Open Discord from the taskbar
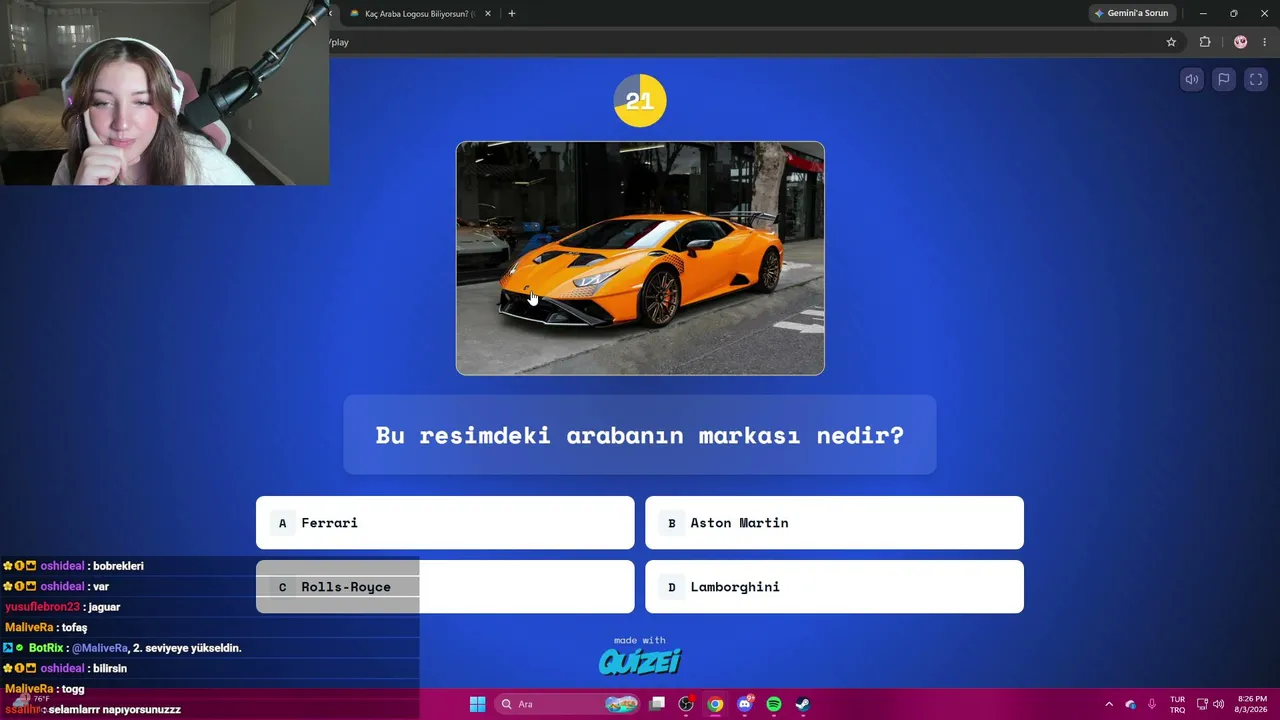Viewport: 1280px width, 720px height. (x=745, y=704)
